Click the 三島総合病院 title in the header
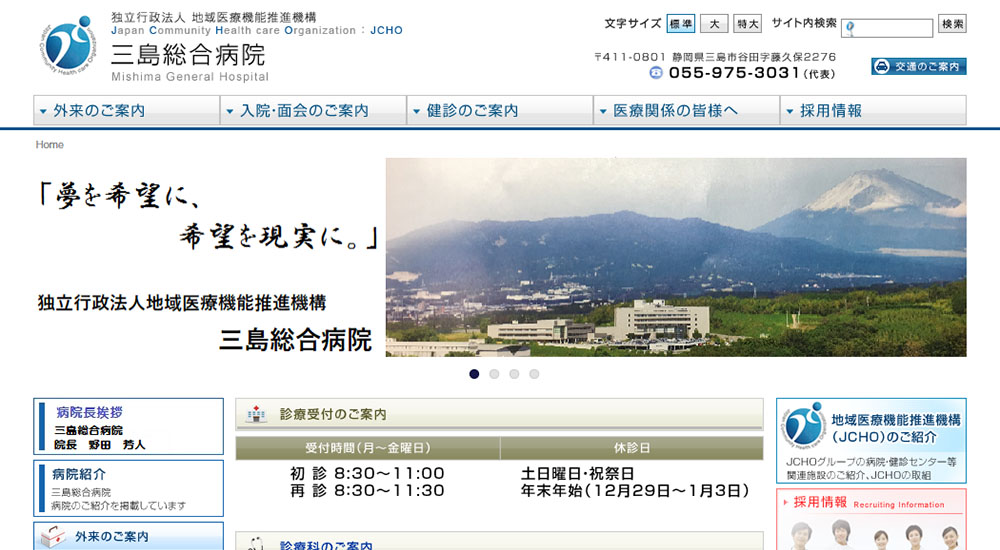Image resolution: width=1000 pixels, height=550 pixels. [x=188, y=56]
